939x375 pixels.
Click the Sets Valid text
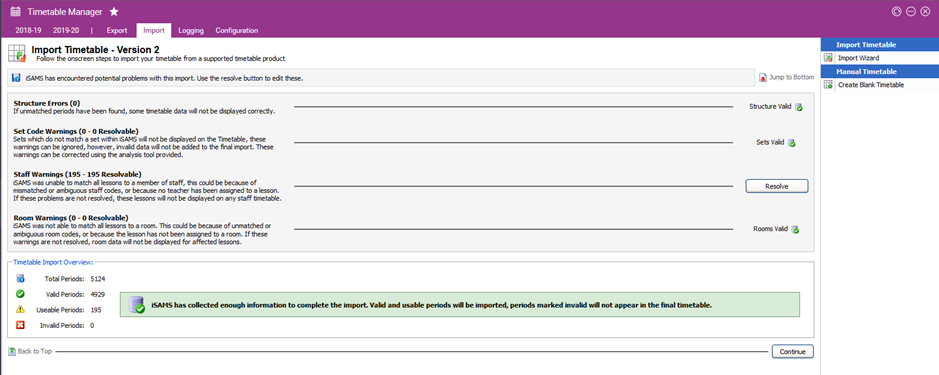point(770,143)
